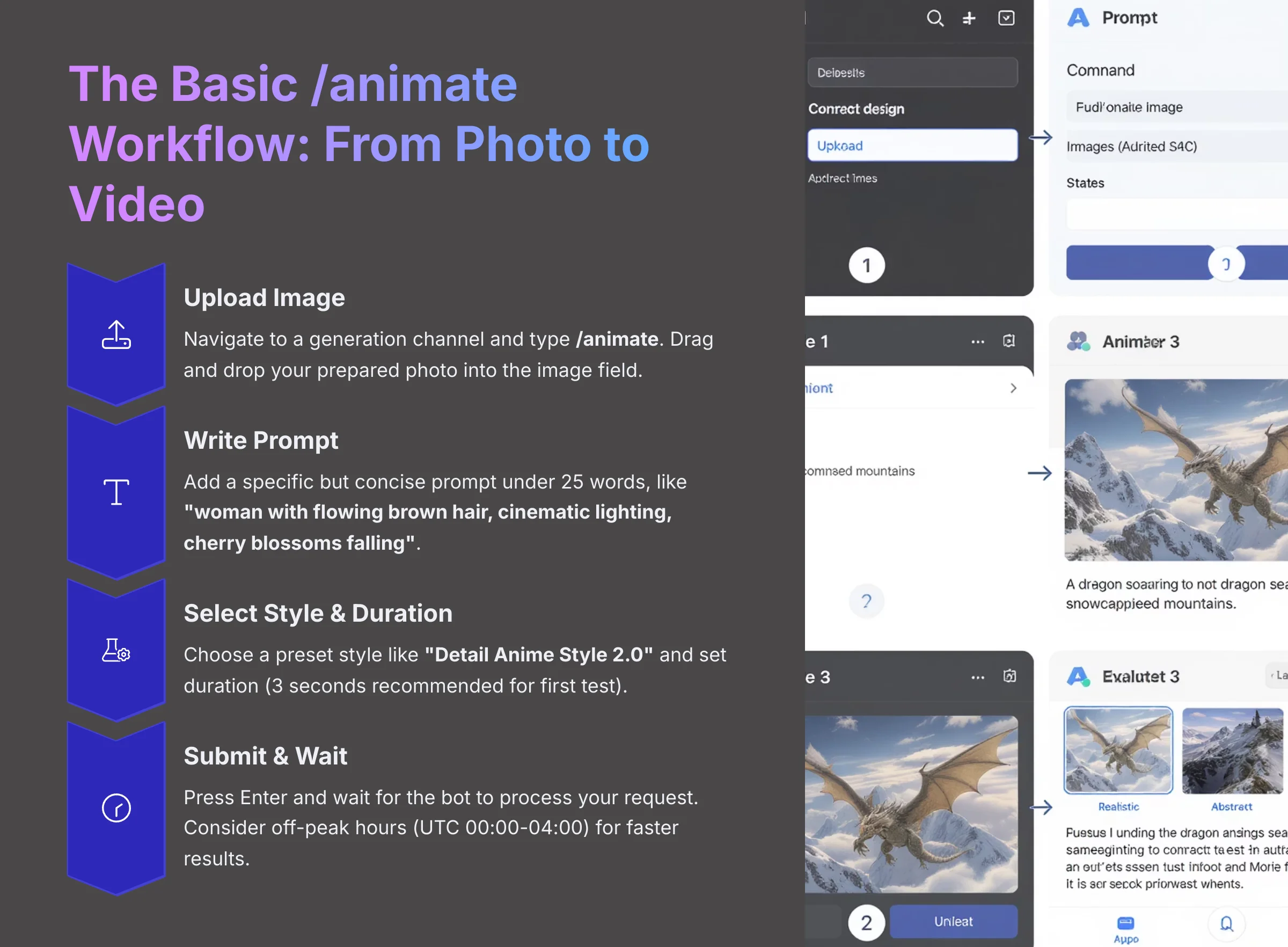1288x947 pixels.
Task: Click the empty States input field
Action: (x=1177, y=214)
